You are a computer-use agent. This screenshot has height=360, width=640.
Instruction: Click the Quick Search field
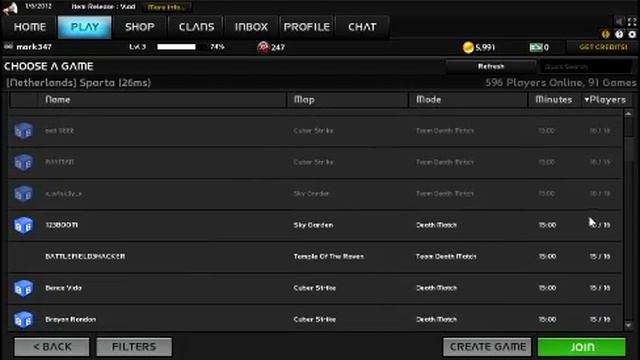point(585,67)
